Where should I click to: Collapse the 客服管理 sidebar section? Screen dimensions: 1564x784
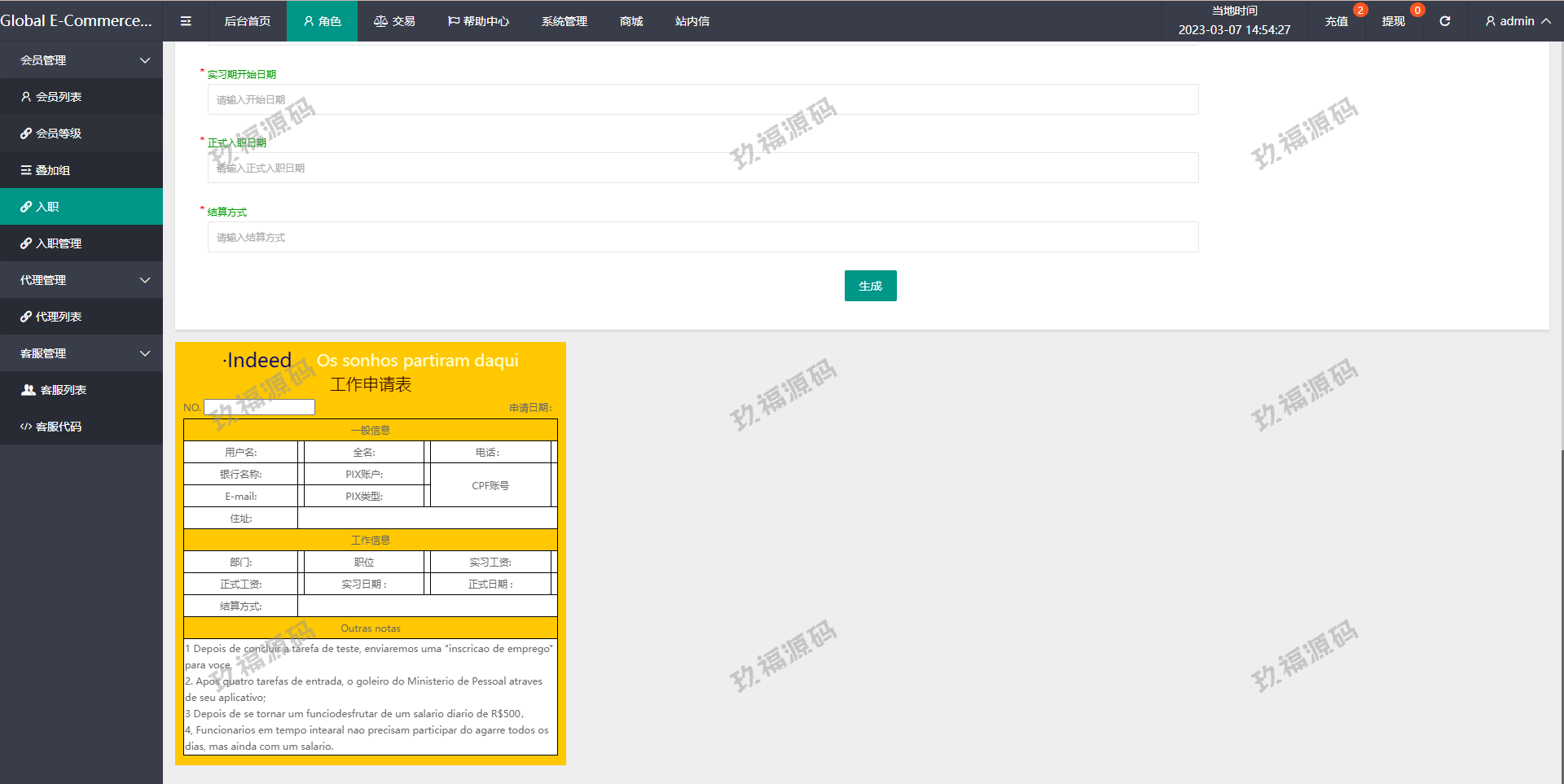click(145, 353)
